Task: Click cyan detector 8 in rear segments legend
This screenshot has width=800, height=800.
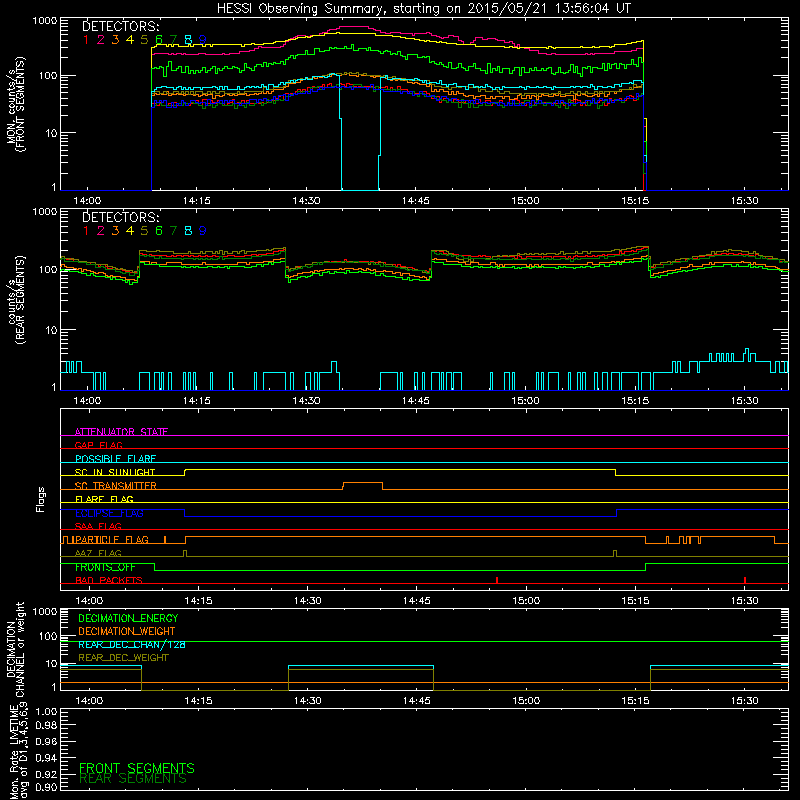Action: click(188, 231)
